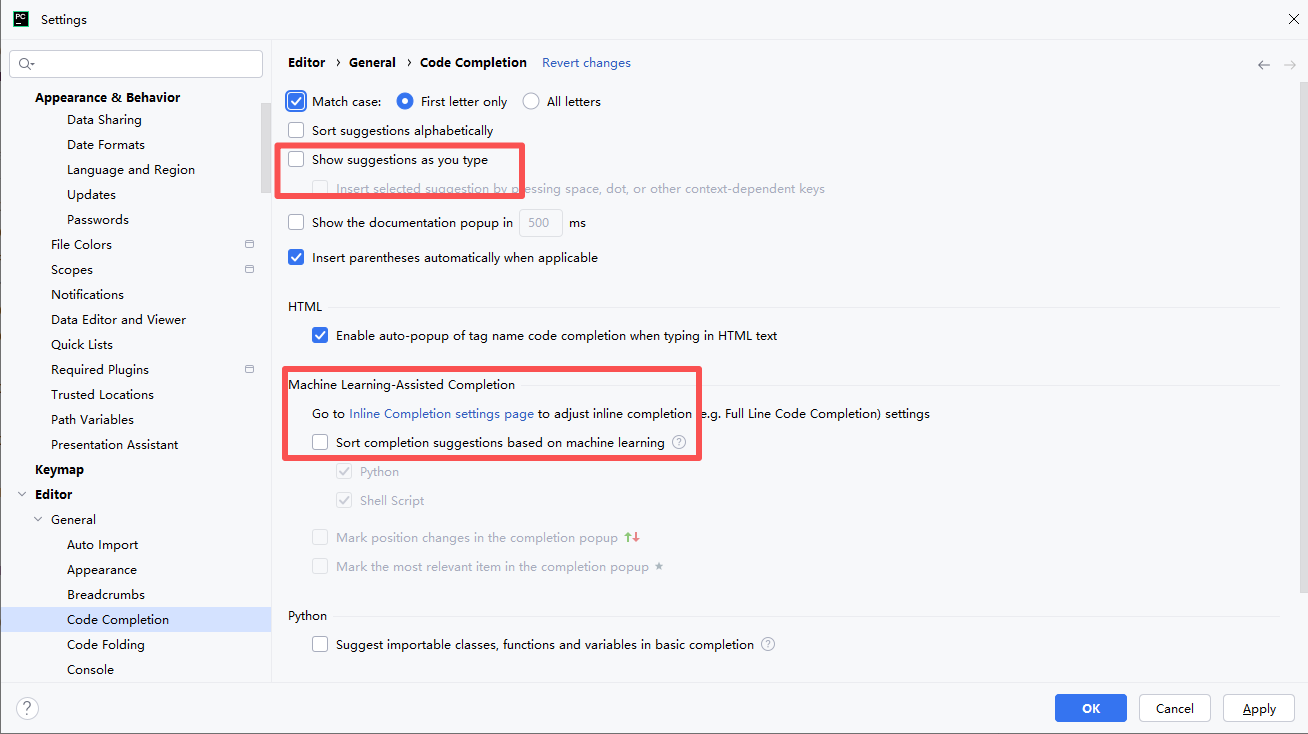The image size is (1308, 734).
Task: Click the Scopes project-level icon
Action: pyautogui.click(x=249, y=269)
